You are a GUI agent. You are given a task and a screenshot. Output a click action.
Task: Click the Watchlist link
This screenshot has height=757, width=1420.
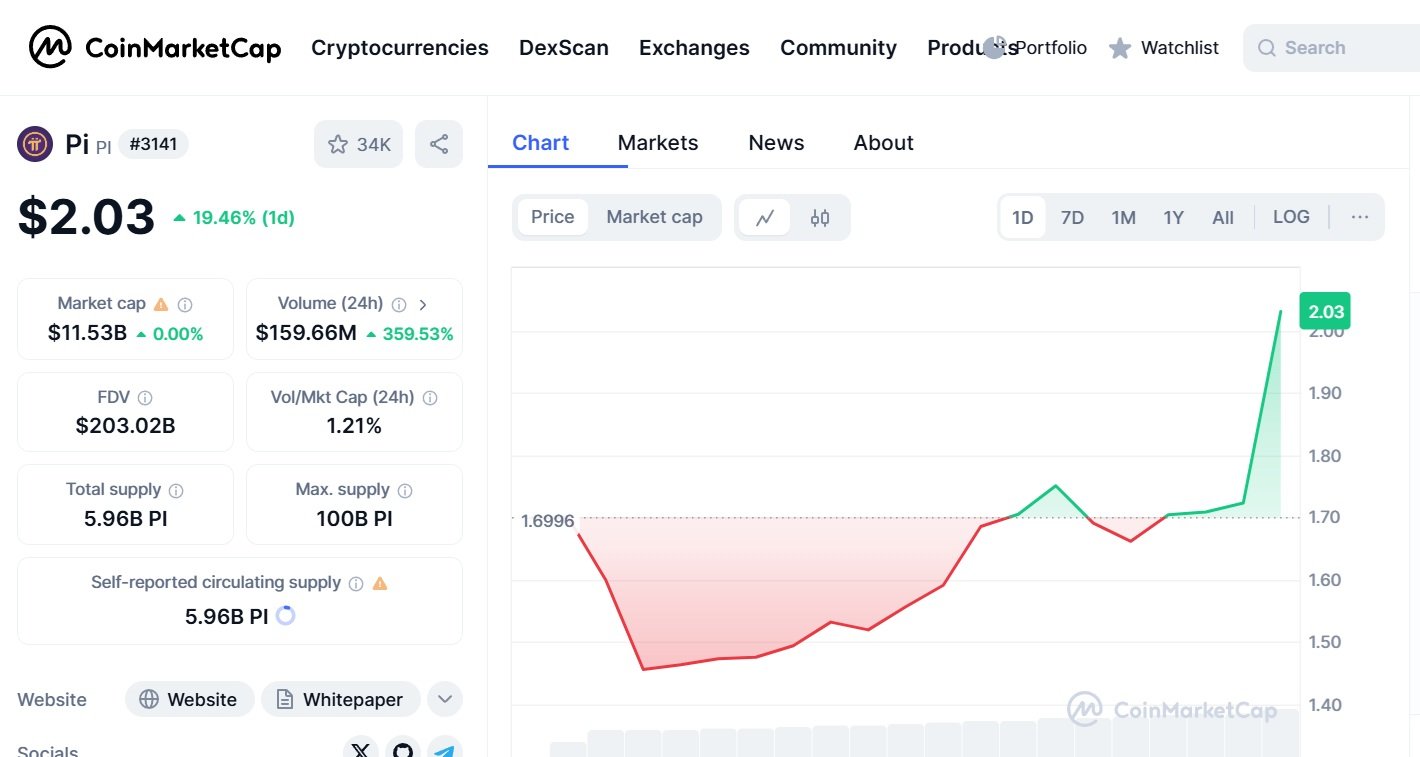pyautogui.click(x=1180, y=48)
